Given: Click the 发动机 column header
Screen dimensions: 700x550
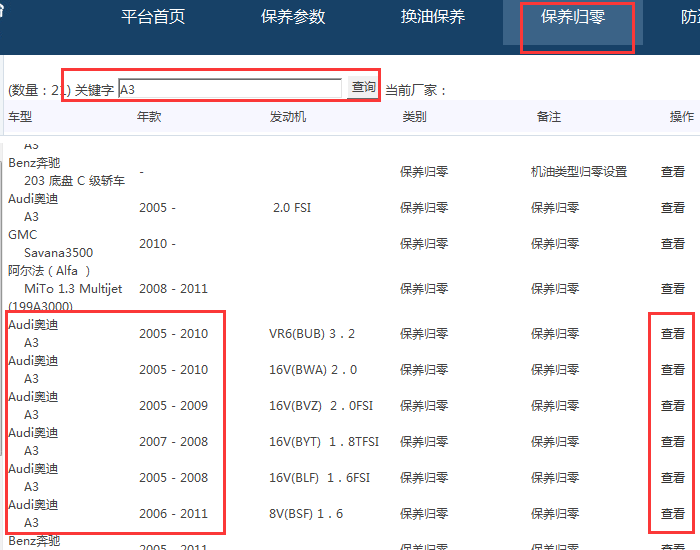Looking at the screenshot, I should [288, 117].
